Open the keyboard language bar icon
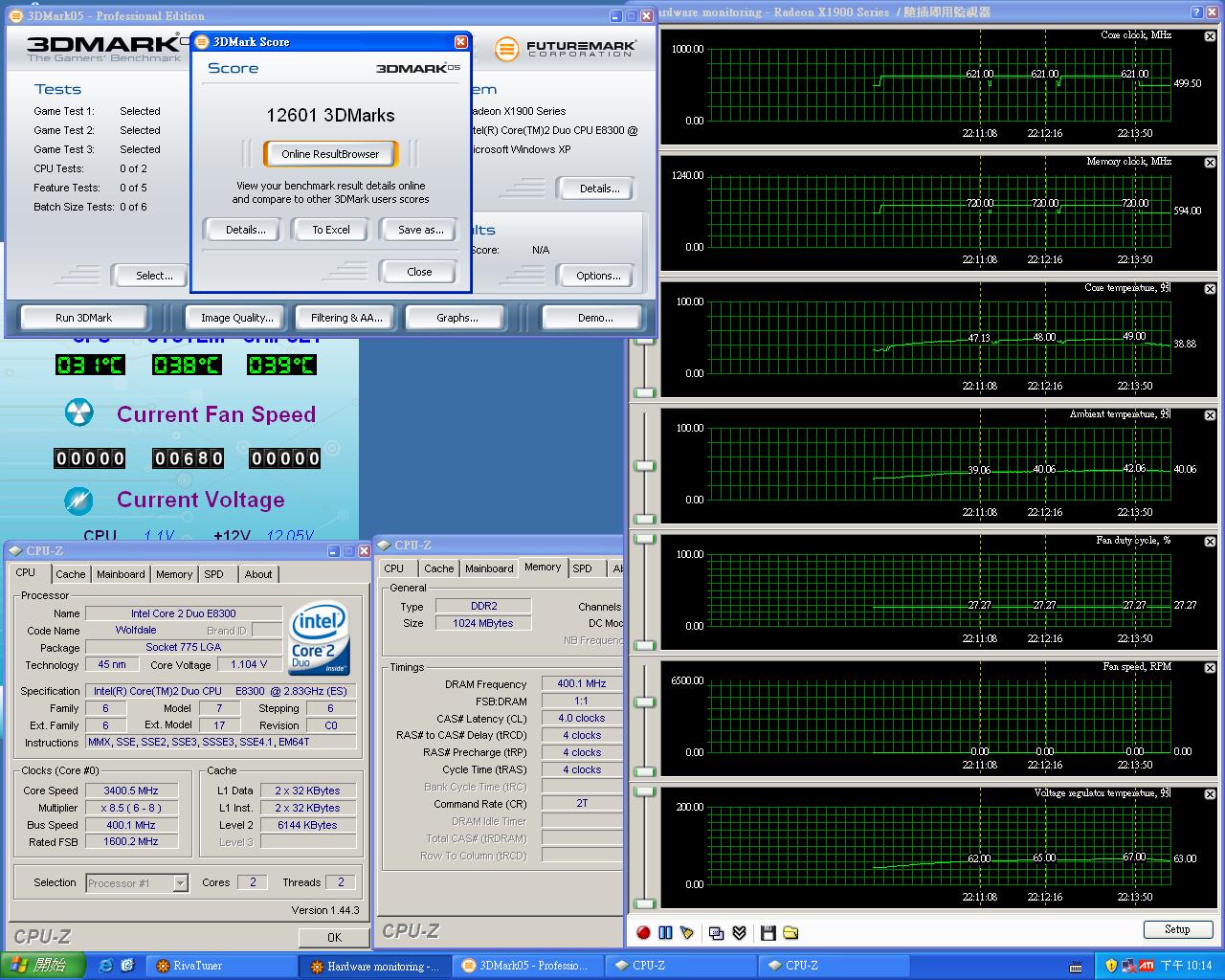The image size is (1225, 980). (x=1078, y=967)
